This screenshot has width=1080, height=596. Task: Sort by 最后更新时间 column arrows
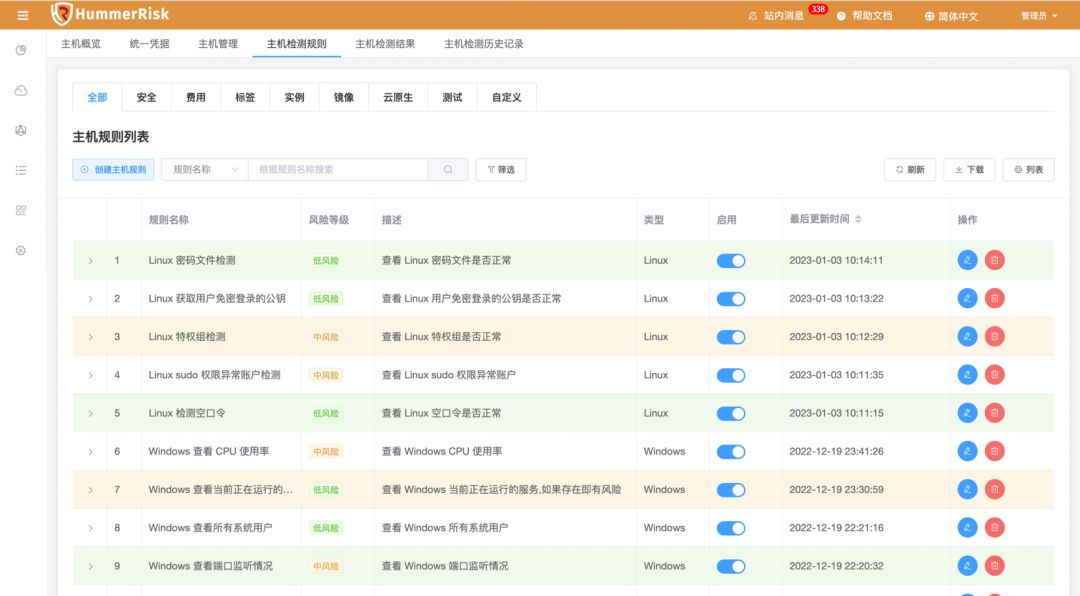point(858,219)
